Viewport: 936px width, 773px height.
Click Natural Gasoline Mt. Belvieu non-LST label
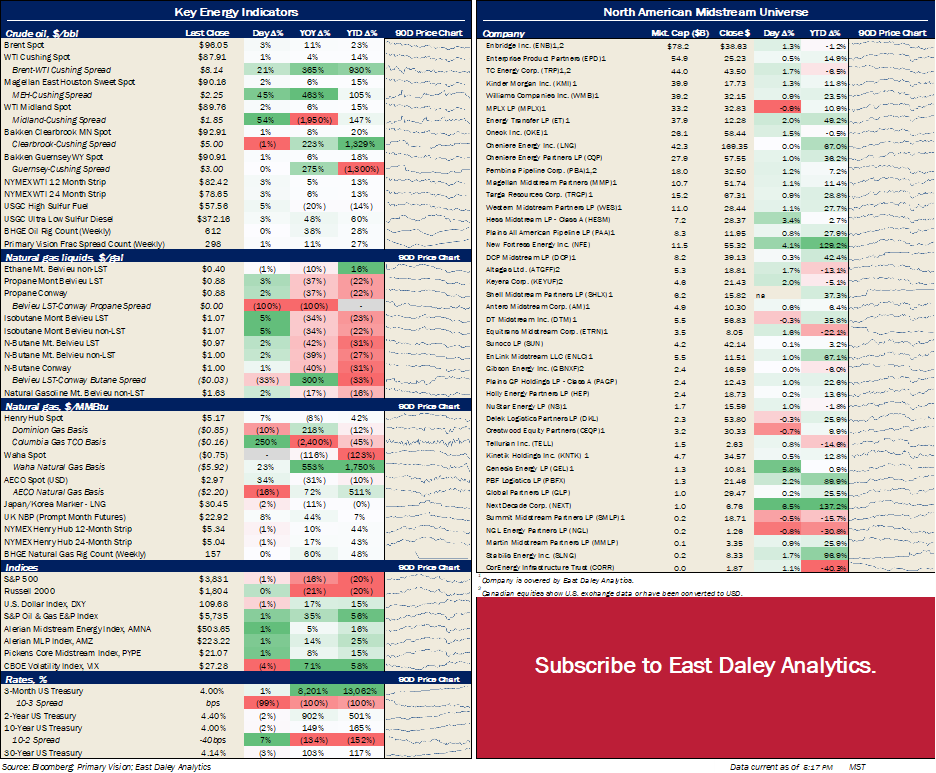[x=74, y=393]
